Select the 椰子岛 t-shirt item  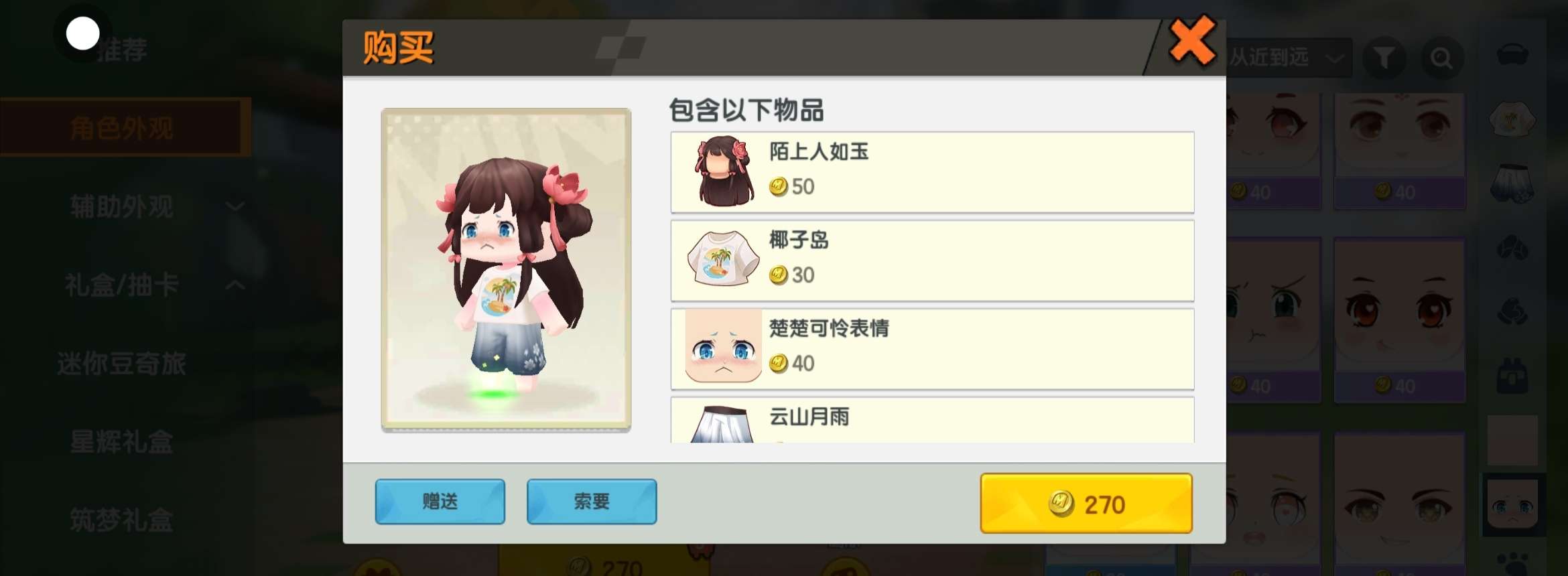coord(932,261)
